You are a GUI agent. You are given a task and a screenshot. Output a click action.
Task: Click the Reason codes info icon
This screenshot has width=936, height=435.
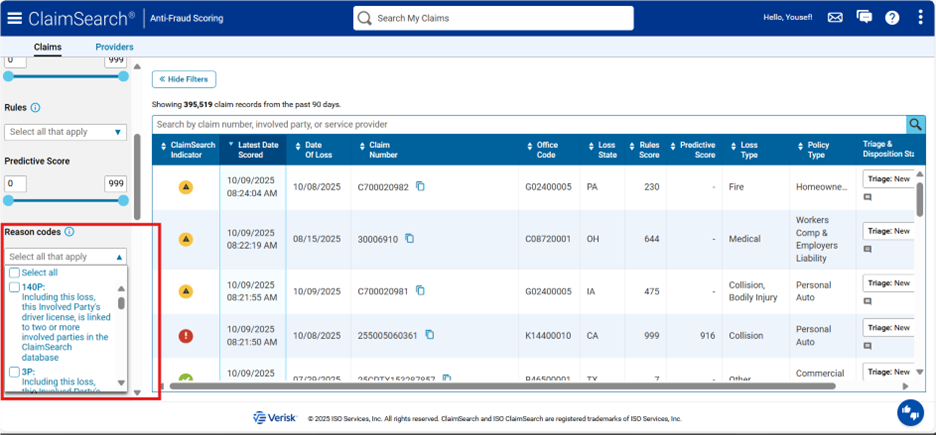(69, 232)
